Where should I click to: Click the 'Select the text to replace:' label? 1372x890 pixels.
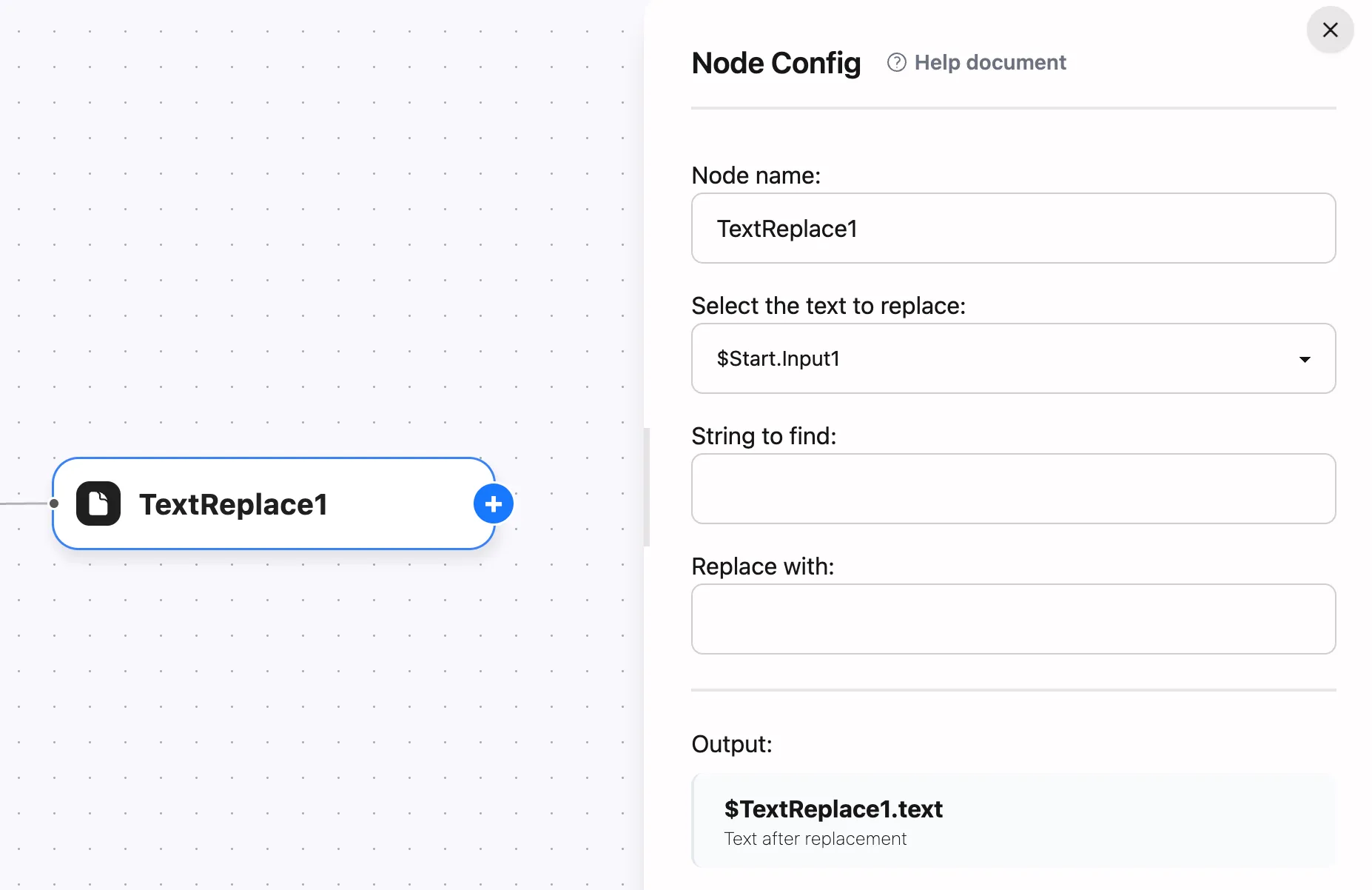pyautogui.click(x=828, y=306)
